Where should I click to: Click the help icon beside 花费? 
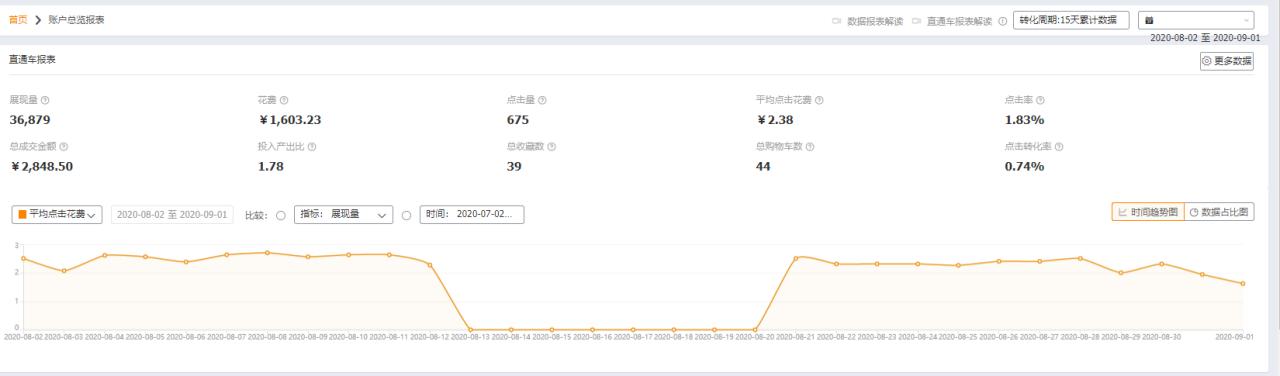[x=285, y=100]
